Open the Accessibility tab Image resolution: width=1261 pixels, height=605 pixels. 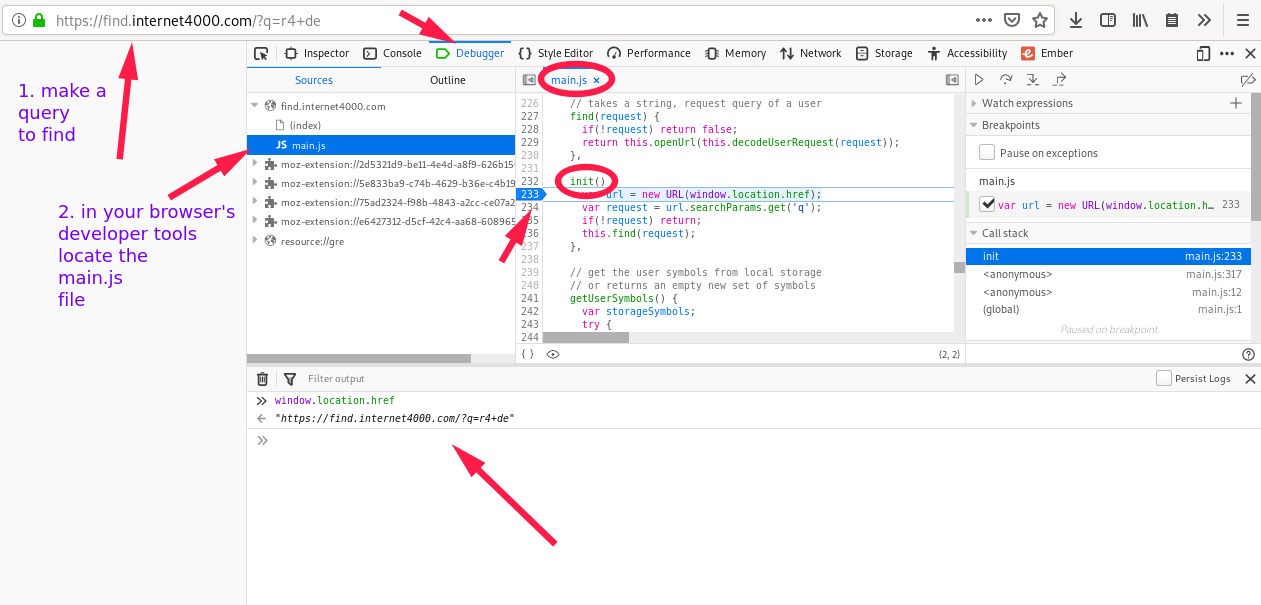[968, 54]
